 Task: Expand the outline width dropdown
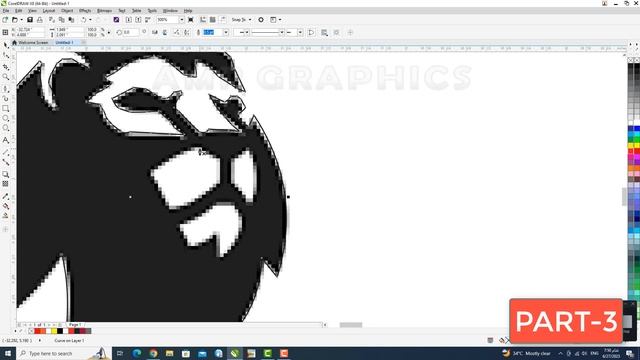coord(226,32)
